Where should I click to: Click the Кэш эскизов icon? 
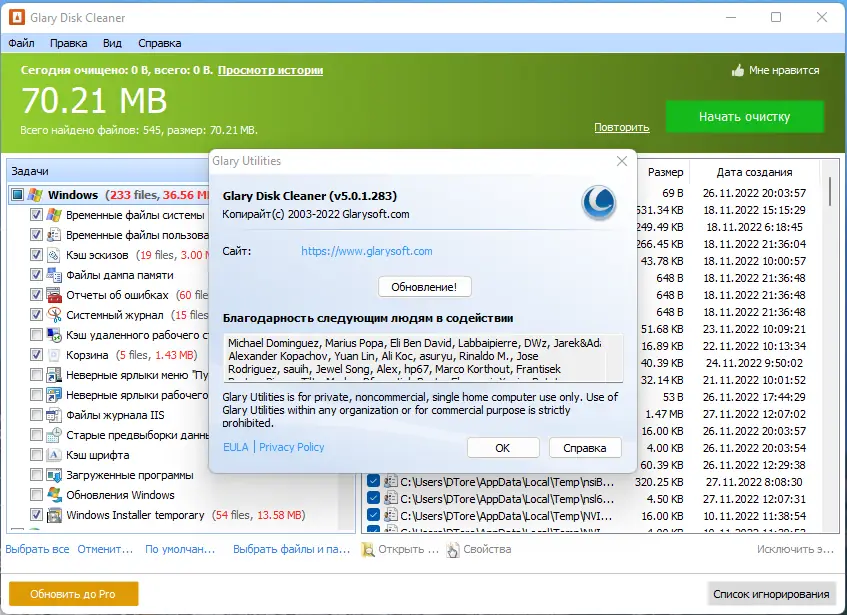point(53,255)
